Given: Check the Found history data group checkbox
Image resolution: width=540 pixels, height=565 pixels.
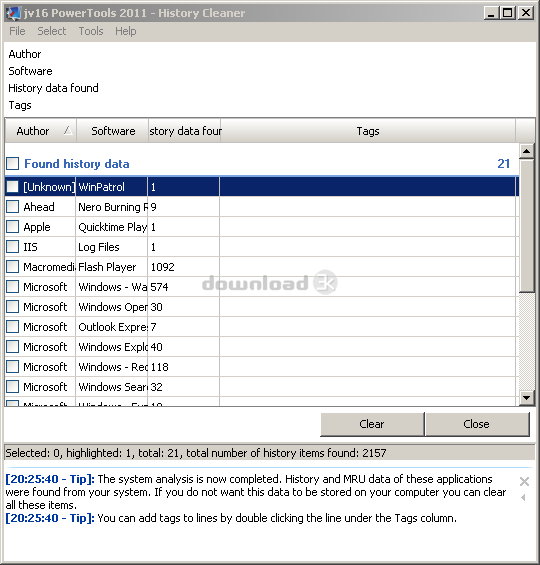Looking at the screenshot, I should coord(13,164).
